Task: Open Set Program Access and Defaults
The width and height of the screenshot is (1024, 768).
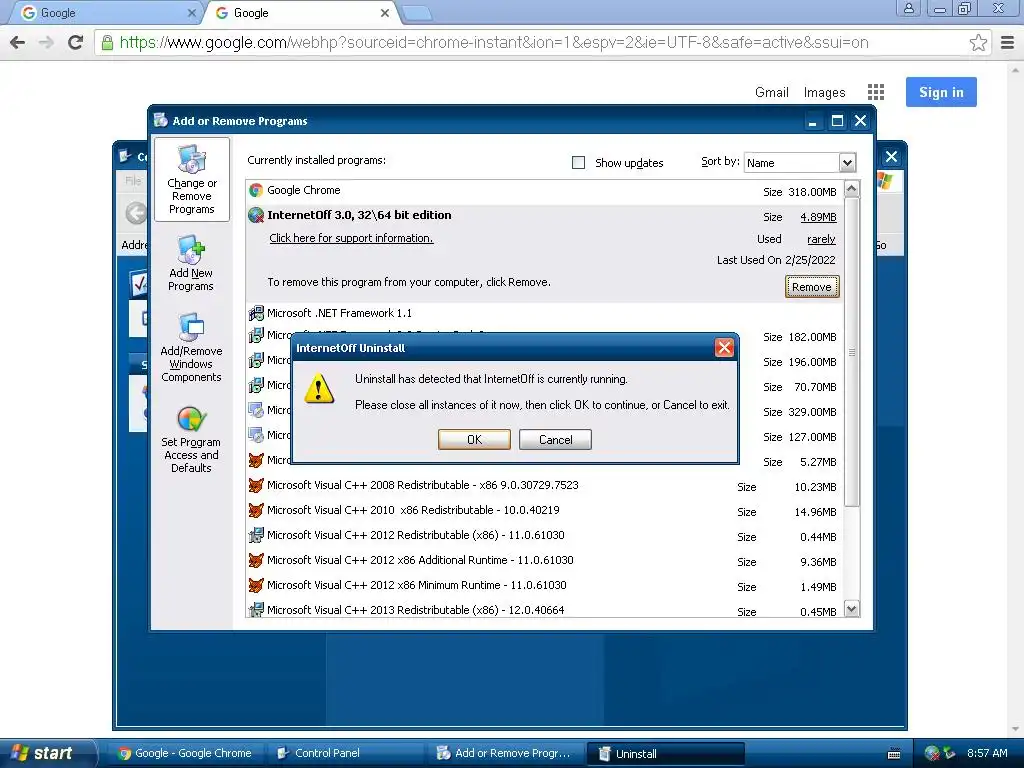Action: 191,438
